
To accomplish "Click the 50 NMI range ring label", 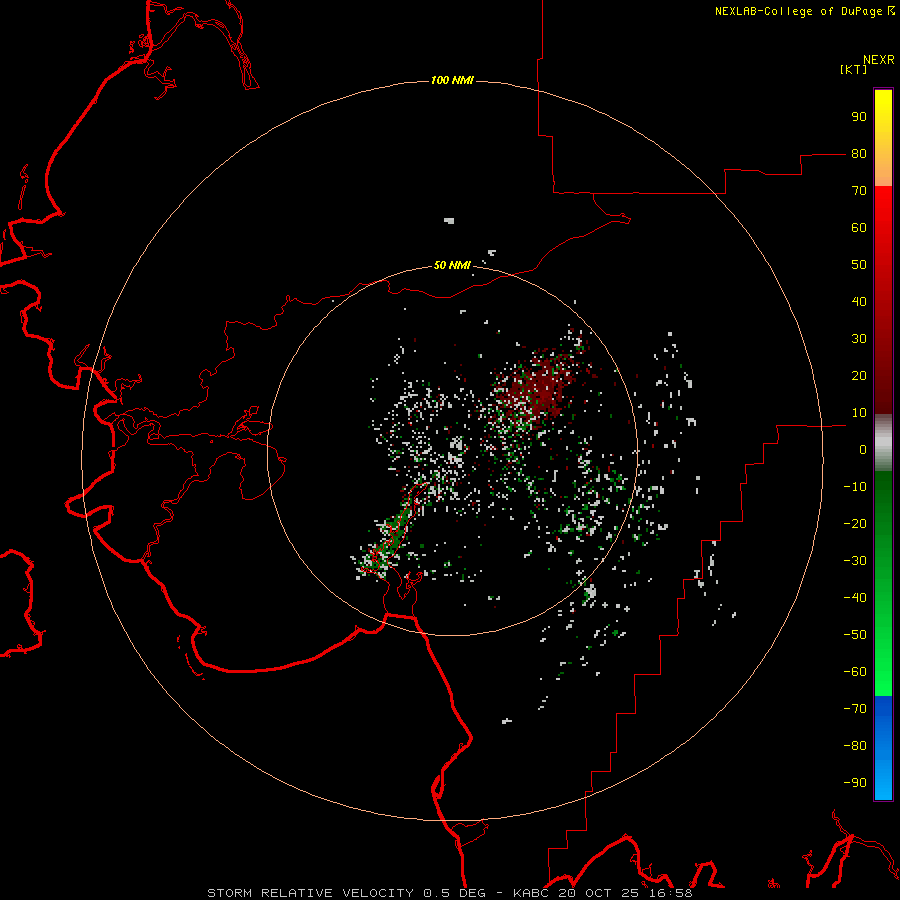I will [452, 265].
